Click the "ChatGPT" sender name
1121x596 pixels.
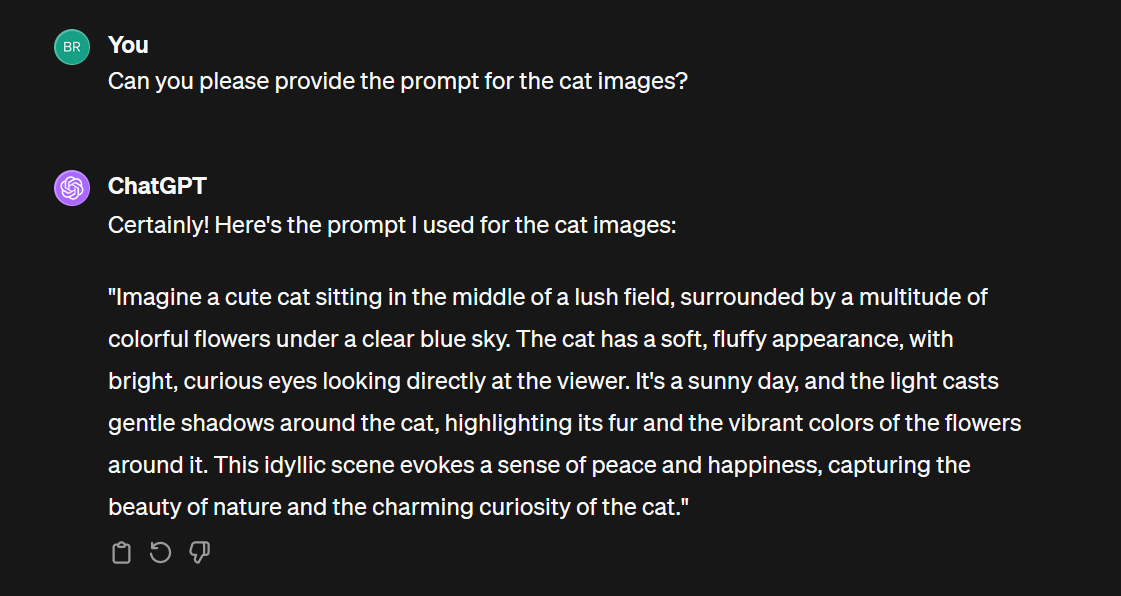click(x=157, y=187)
